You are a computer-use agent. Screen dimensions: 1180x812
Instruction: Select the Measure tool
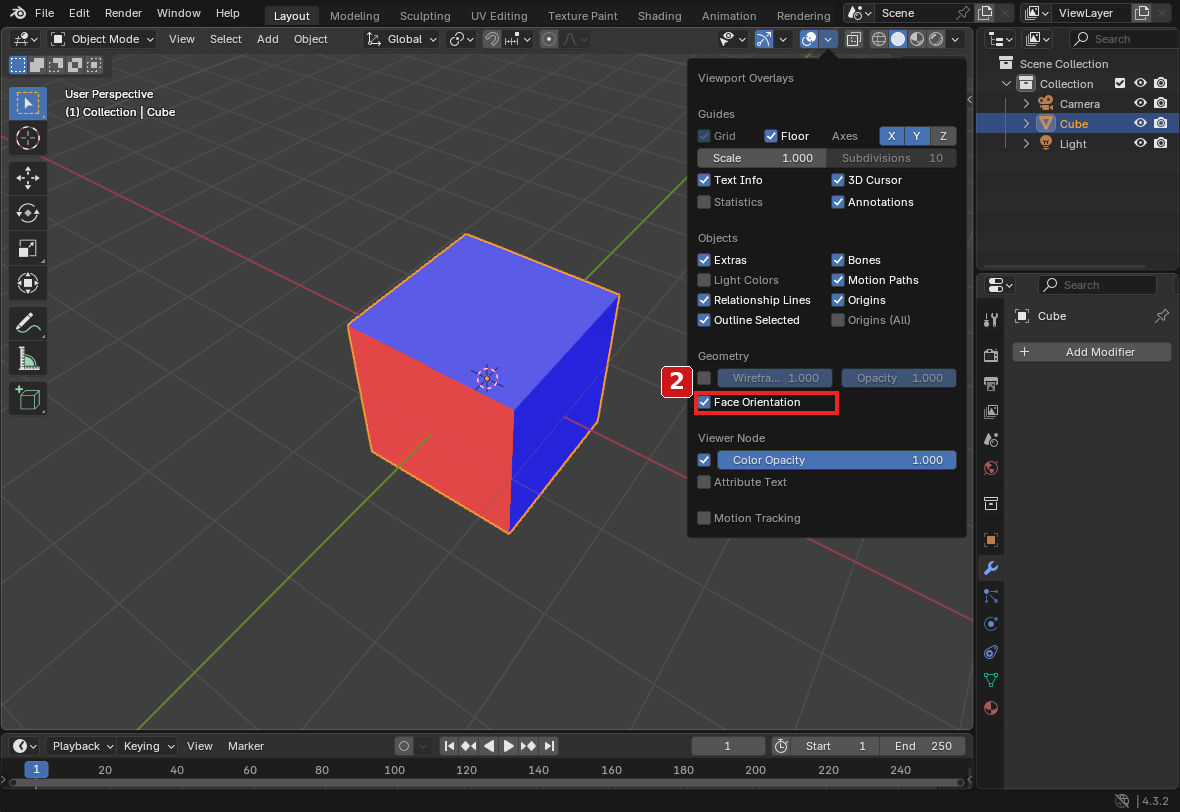[28, 359]
